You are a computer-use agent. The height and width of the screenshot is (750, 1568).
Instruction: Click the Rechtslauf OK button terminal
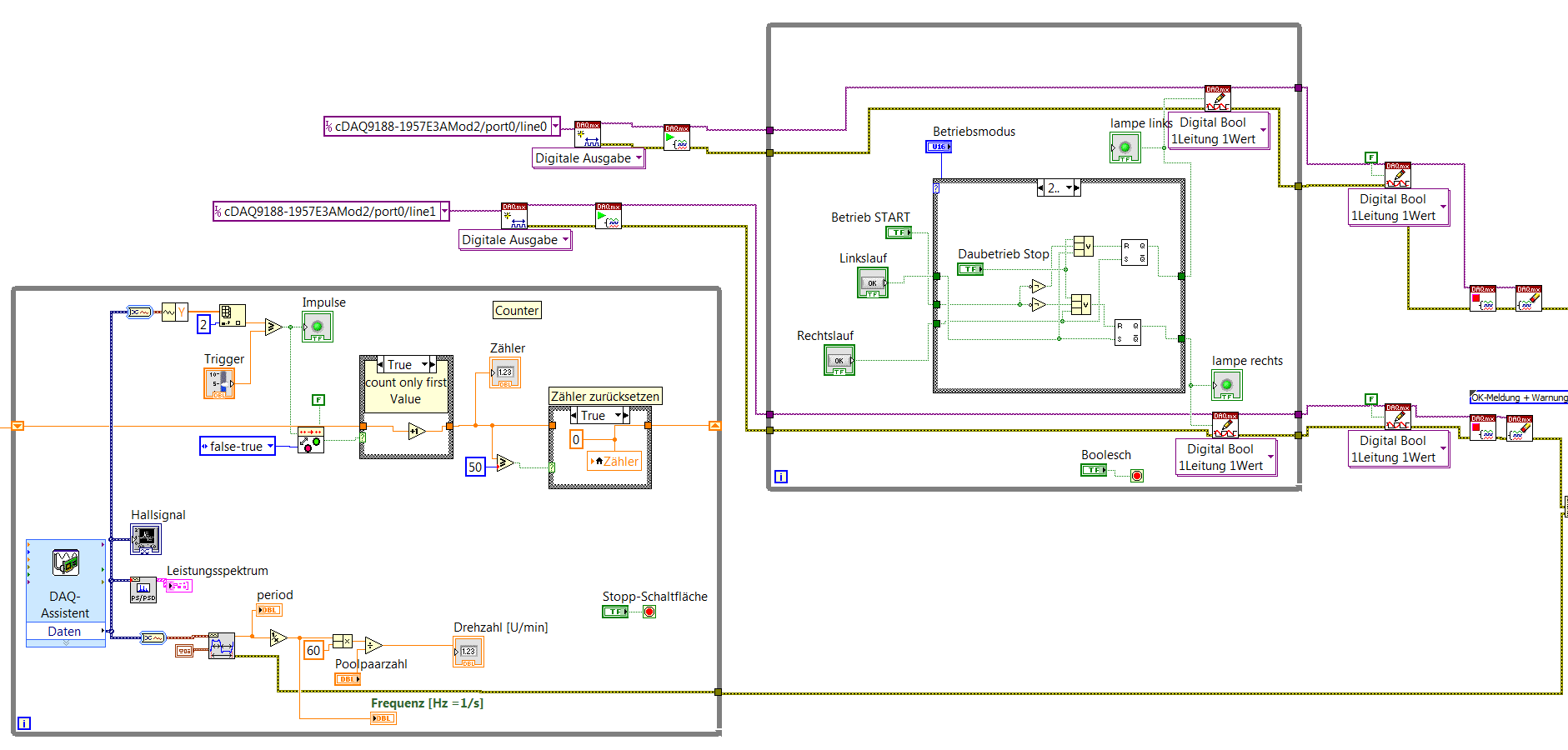[x=839, y=360]
